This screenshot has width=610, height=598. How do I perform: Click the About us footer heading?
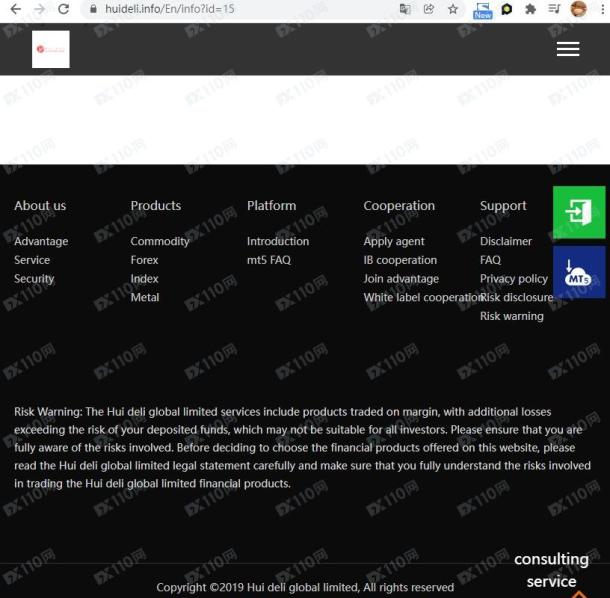[x=40, y=205]
